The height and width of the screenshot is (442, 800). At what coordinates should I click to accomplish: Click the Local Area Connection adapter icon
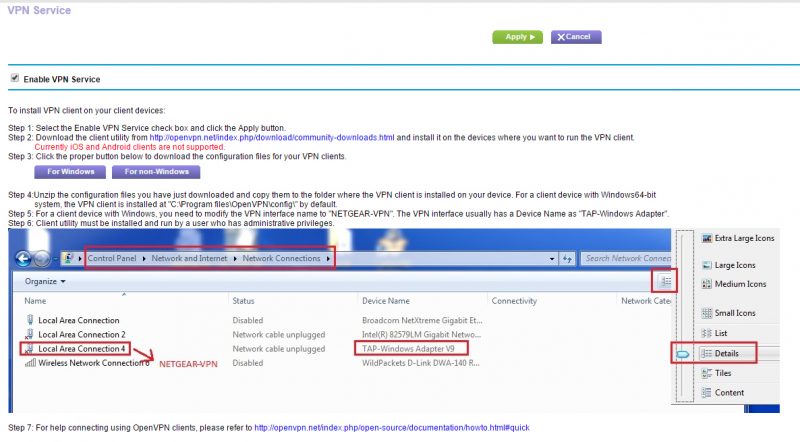(x=29, y=320)
